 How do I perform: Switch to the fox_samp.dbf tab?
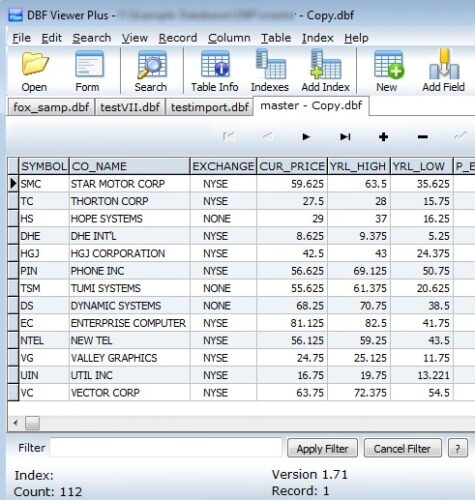pos(51,107)
